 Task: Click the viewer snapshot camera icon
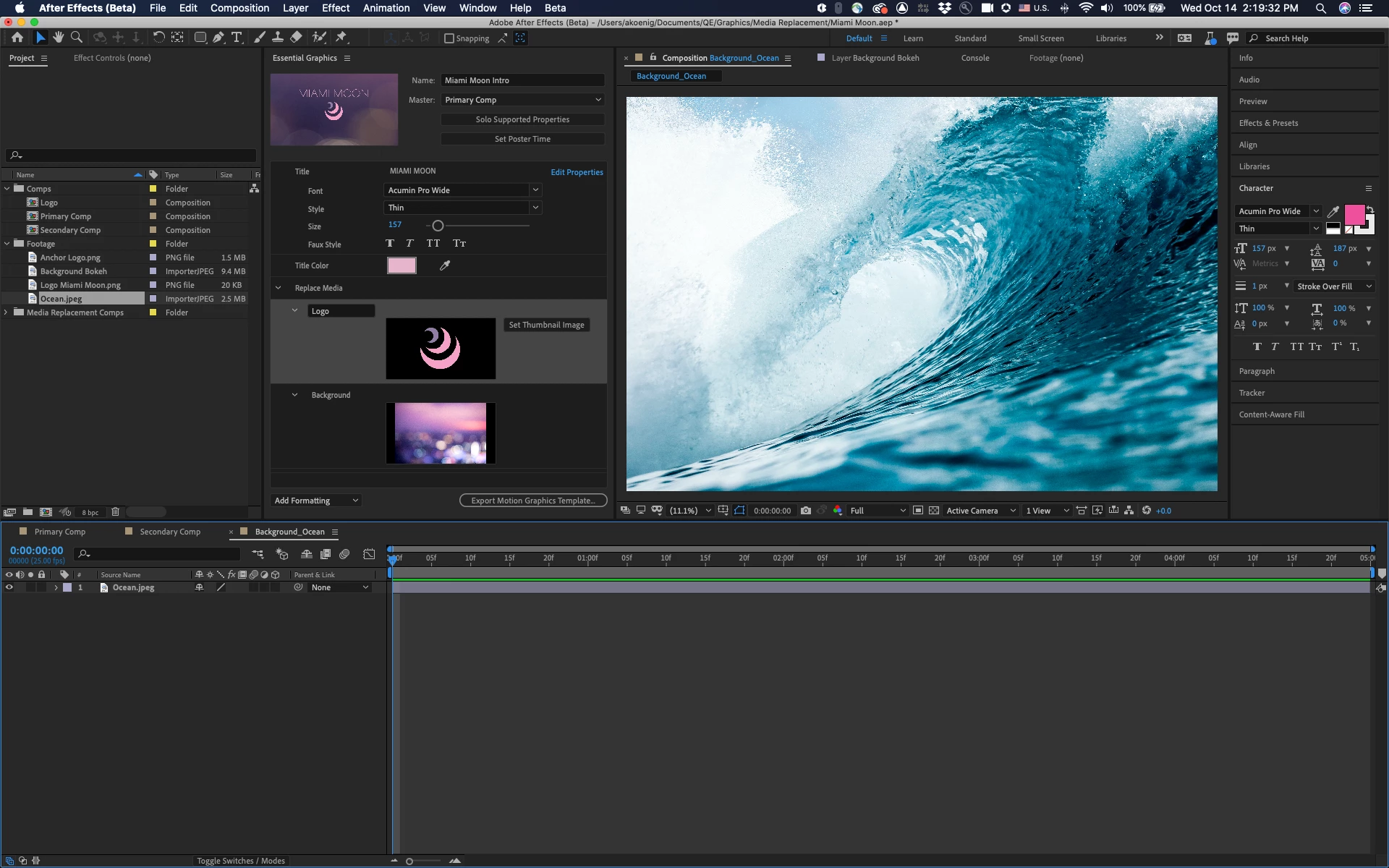click(806, 511)
